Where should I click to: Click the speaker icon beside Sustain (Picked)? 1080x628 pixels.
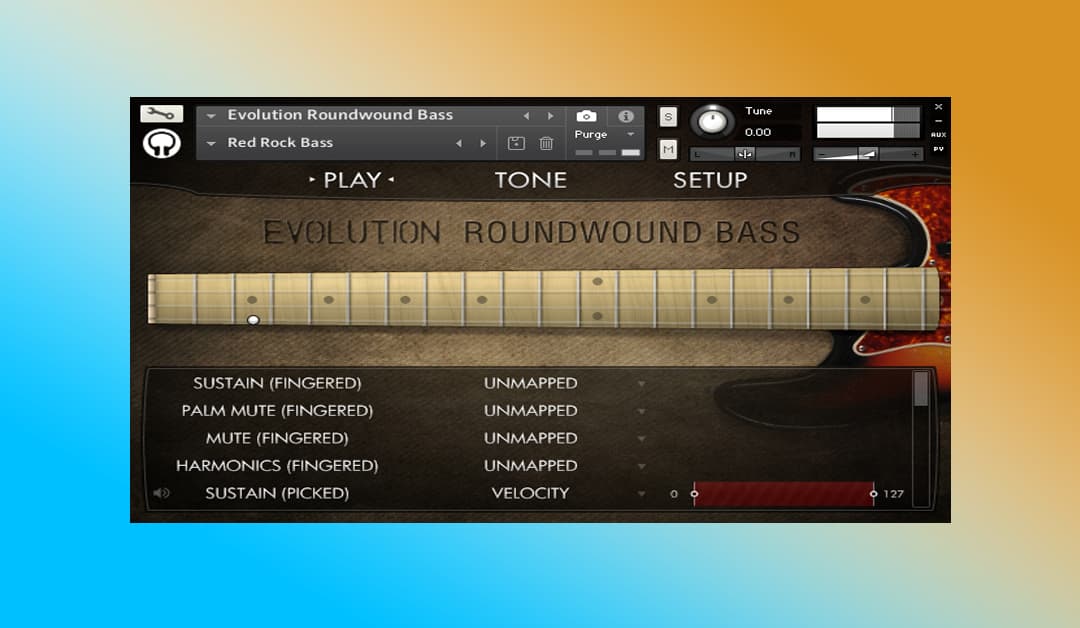[161, 493]
